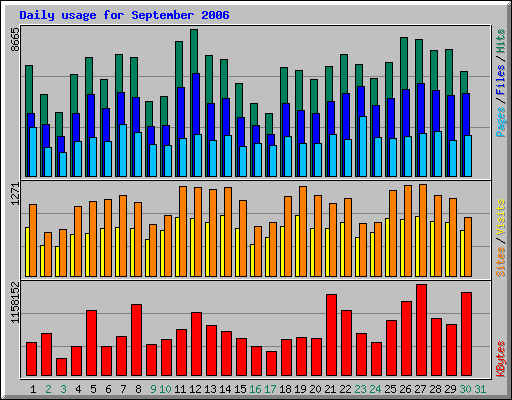Click the Sites legend label
The height and width of the screenshot is (400, 512).
pos(500,262)
